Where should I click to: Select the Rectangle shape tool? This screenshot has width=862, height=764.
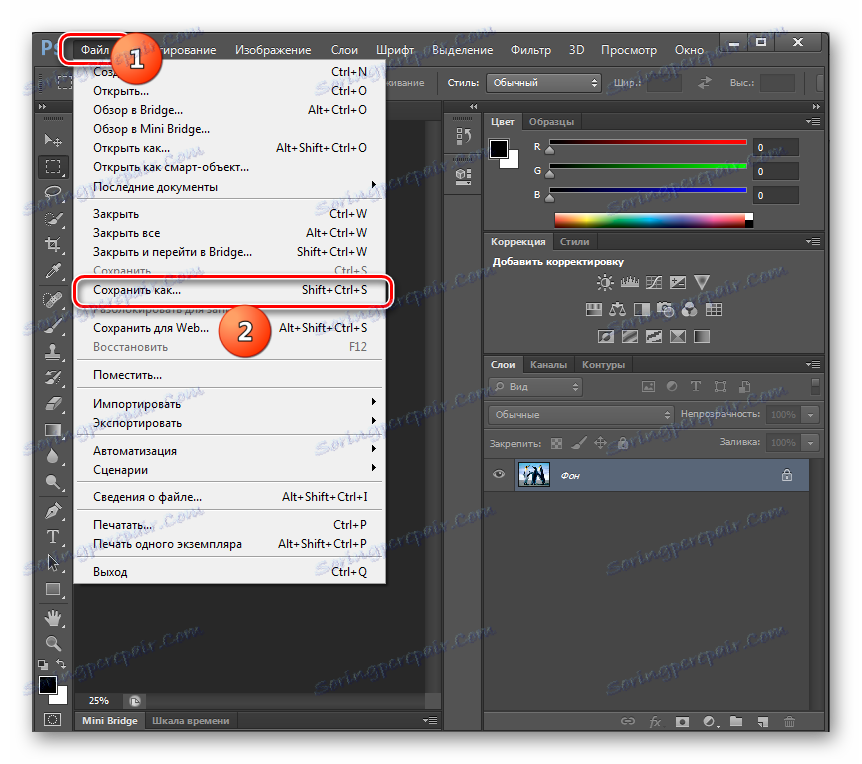click(x=53, y=589)
